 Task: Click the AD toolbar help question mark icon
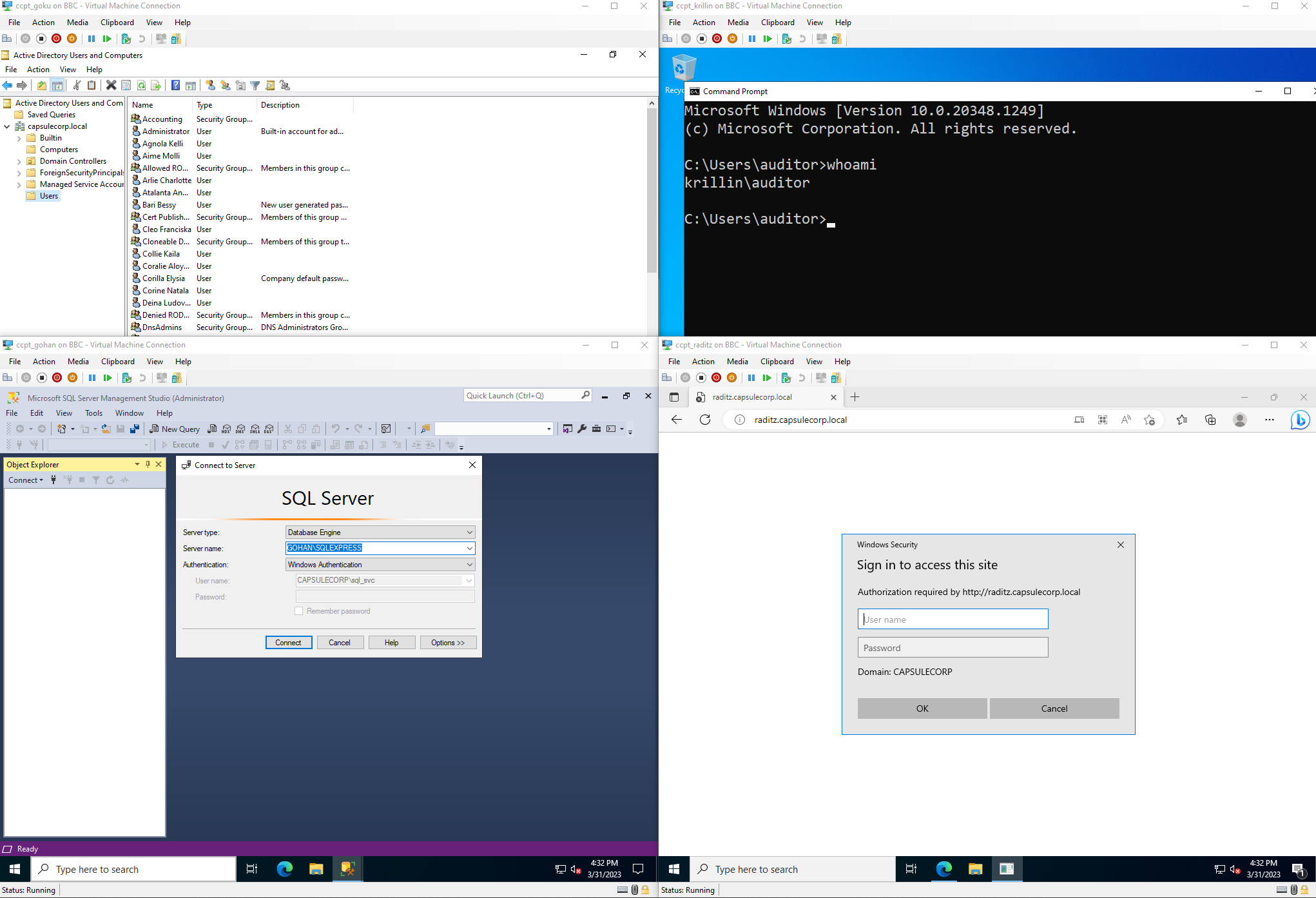point(175,85)
